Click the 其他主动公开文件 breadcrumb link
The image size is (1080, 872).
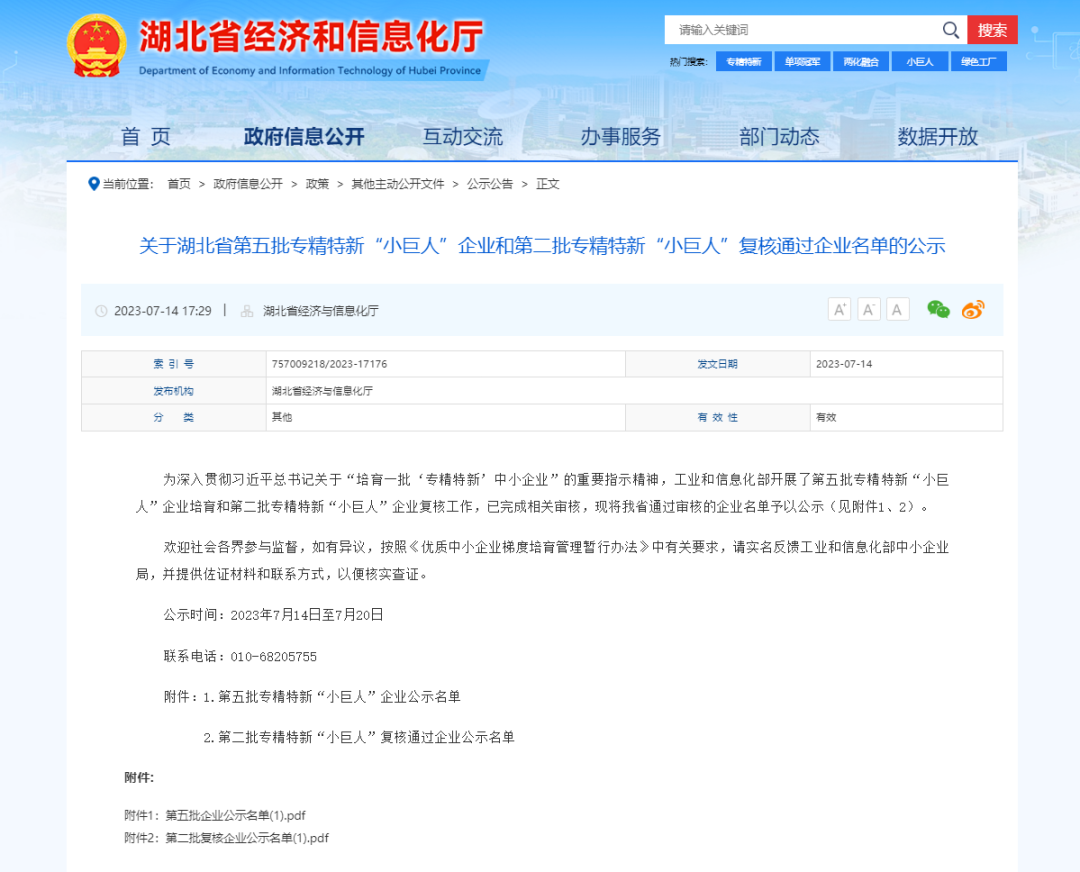pyautogui.click(x=397, y=184)
